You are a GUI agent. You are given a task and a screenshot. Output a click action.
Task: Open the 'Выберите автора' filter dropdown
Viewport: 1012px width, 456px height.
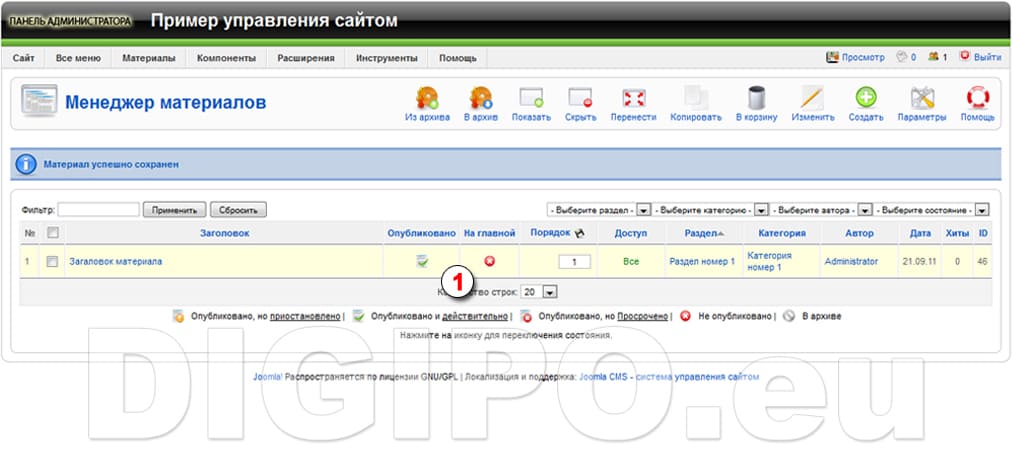(x=864, y=210)
